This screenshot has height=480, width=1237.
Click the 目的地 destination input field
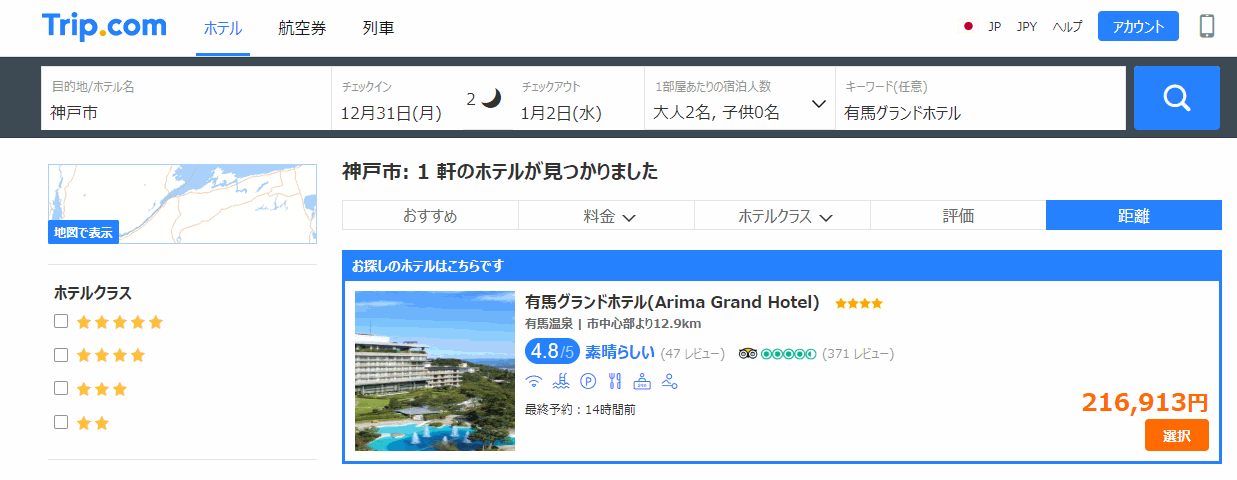(x=186, y=98)
